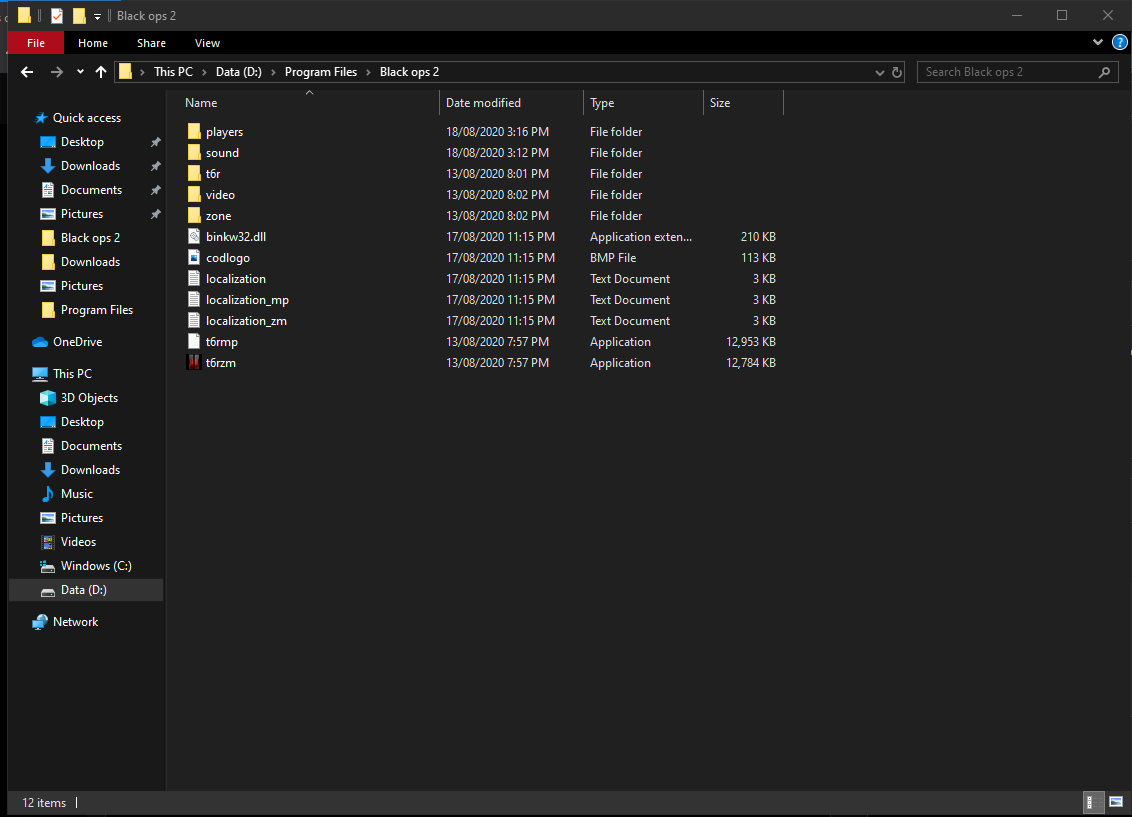This screenshot has width=1132, height=817.
Task: Select Data (D:) drive in sidebar
Action: [84, 590]
